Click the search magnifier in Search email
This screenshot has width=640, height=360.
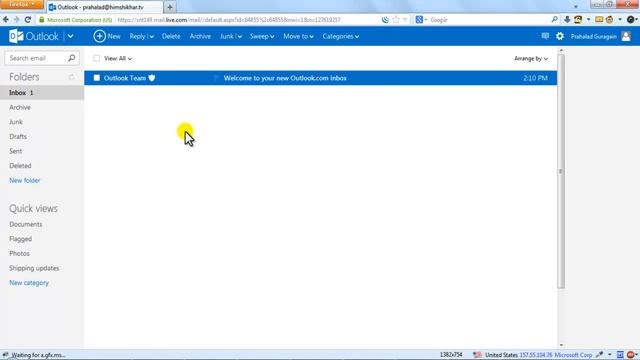coord(72,58)
